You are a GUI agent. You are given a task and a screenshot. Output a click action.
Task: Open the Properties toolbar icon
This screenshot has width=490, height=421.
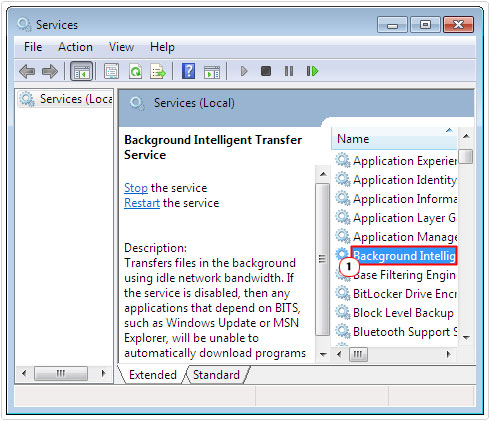point(111,71)
